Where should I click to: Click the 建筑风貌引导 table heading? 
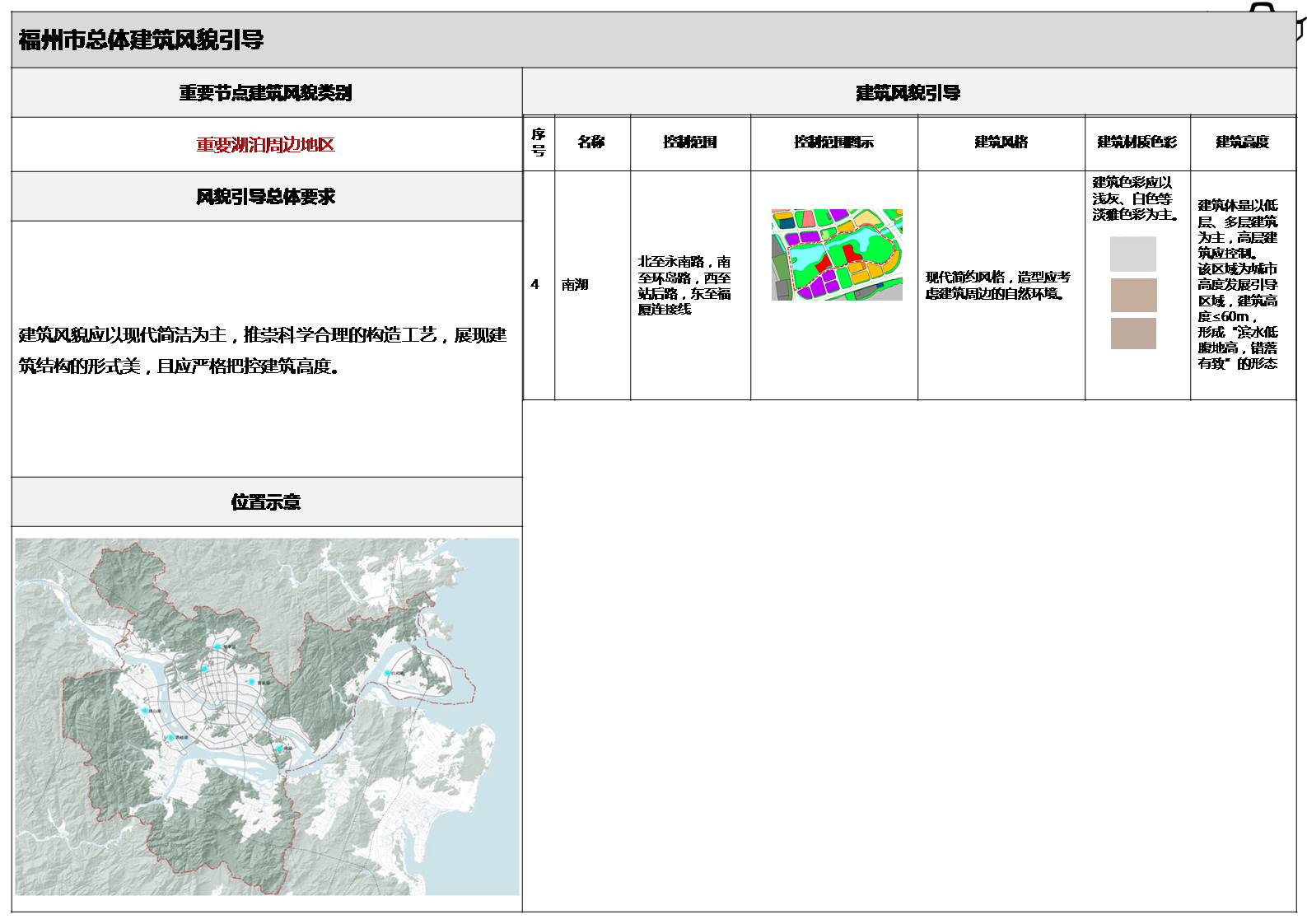pos(908,92)
